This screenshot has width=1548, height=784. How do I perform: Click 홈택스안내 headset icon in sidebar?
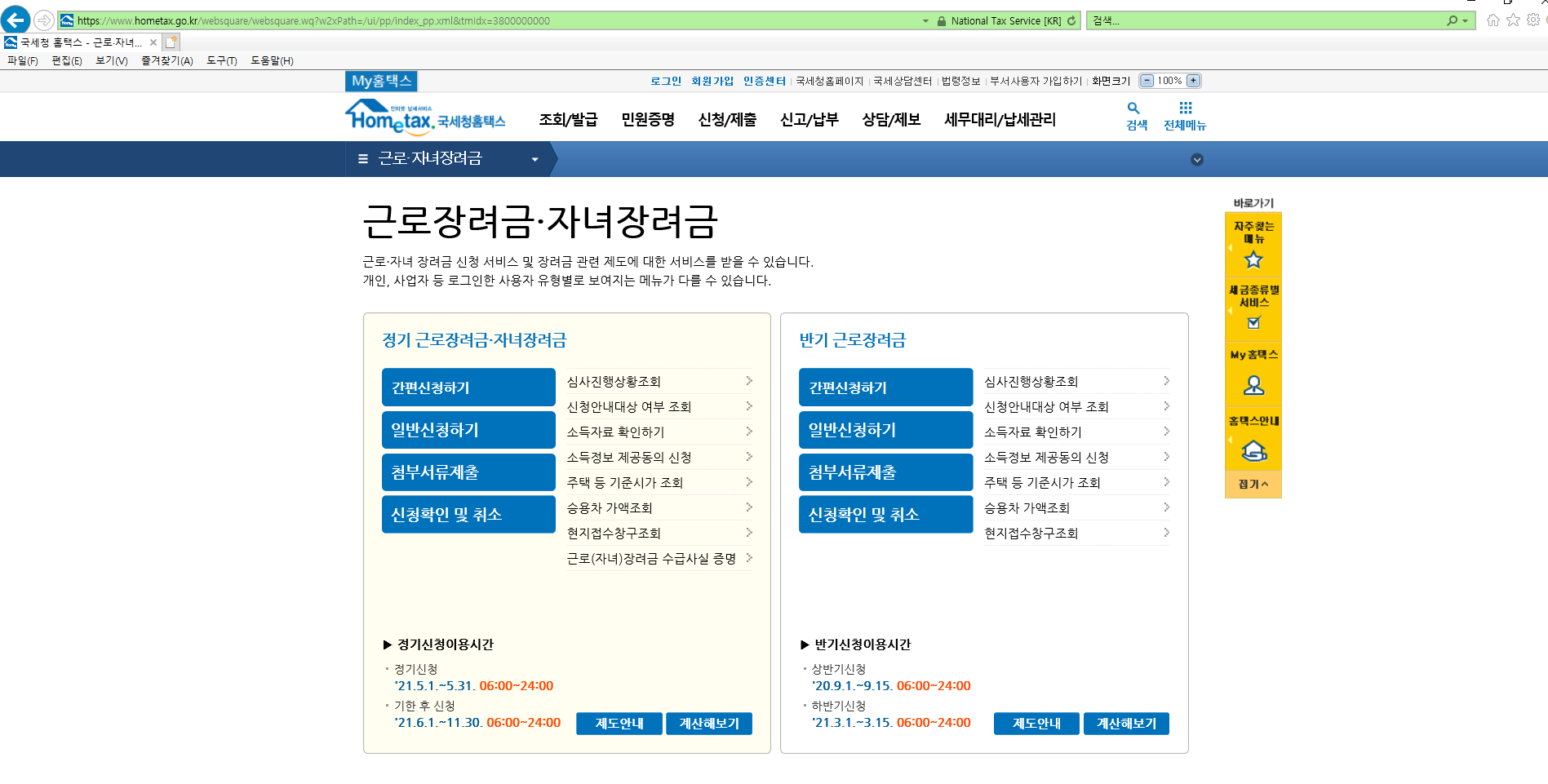(1253, 451)
